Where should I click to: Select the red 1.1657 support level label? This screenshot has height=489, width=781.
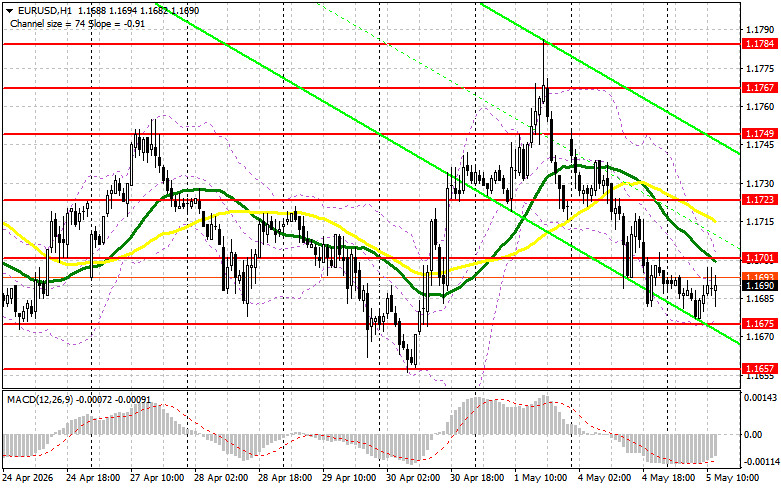coord(760,369)
